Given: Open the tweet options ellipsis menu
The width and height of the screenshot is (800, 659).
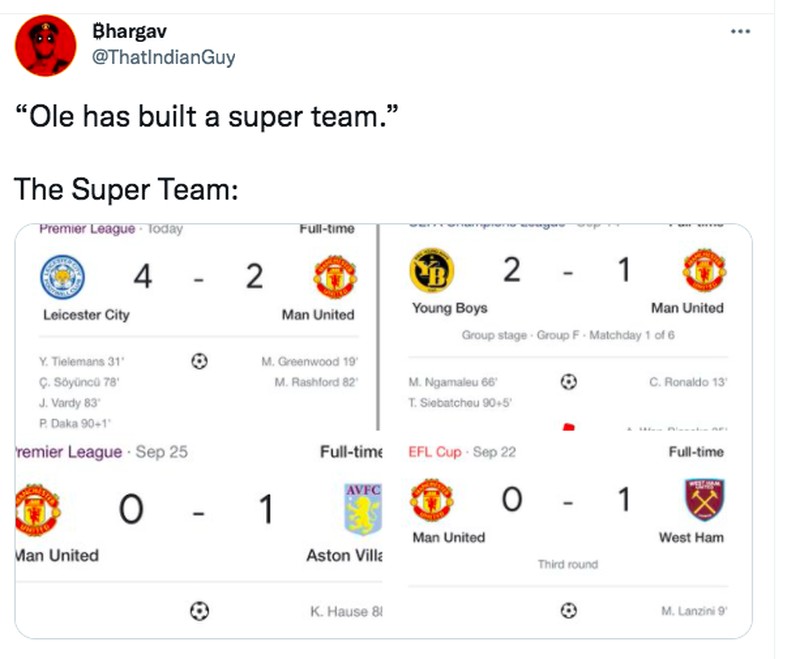Looking at the screenshot, I should pos(740,30).
